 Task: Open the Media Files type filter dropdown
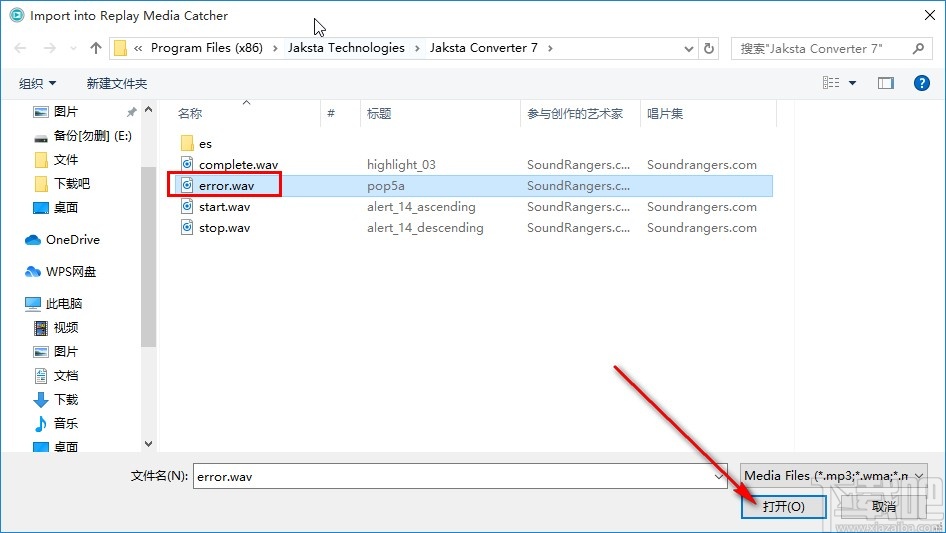pyautogui.click(x=834, y=476)
